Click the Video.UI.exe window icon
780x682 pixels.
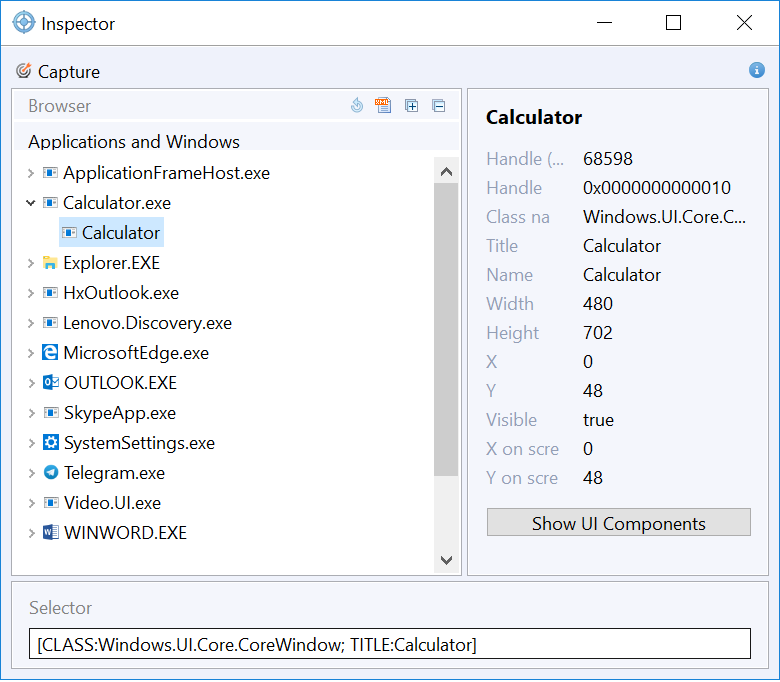pyautogui.click(x=51, y=502)
